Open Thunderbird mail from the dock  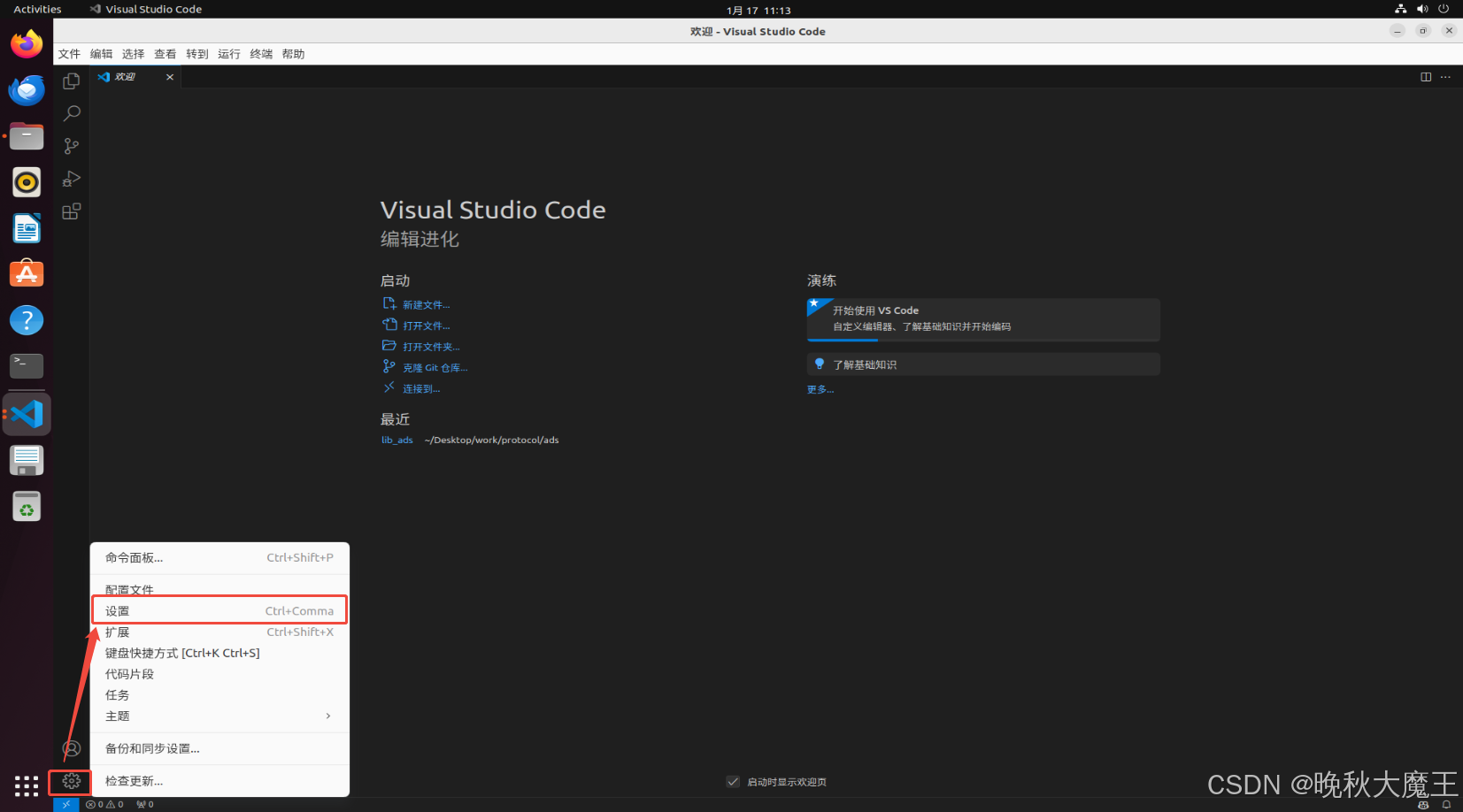tap(27, 89)
